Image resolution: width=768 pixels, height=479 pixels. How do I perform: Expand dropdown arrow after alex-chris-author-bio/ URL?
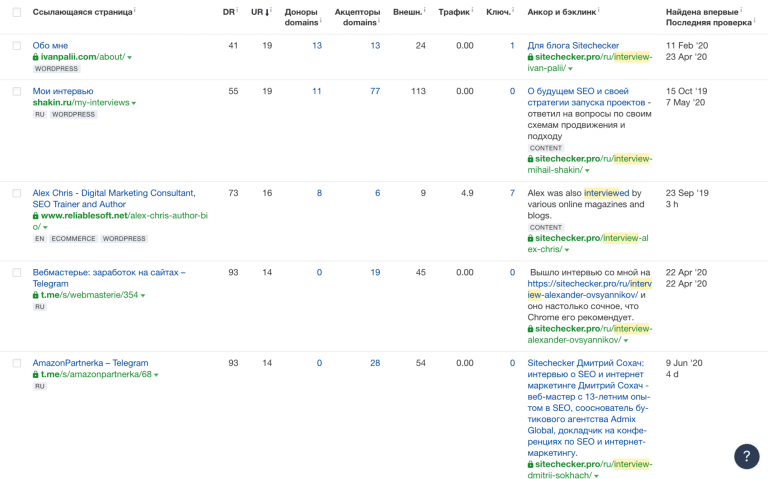[x=45, y=228]
